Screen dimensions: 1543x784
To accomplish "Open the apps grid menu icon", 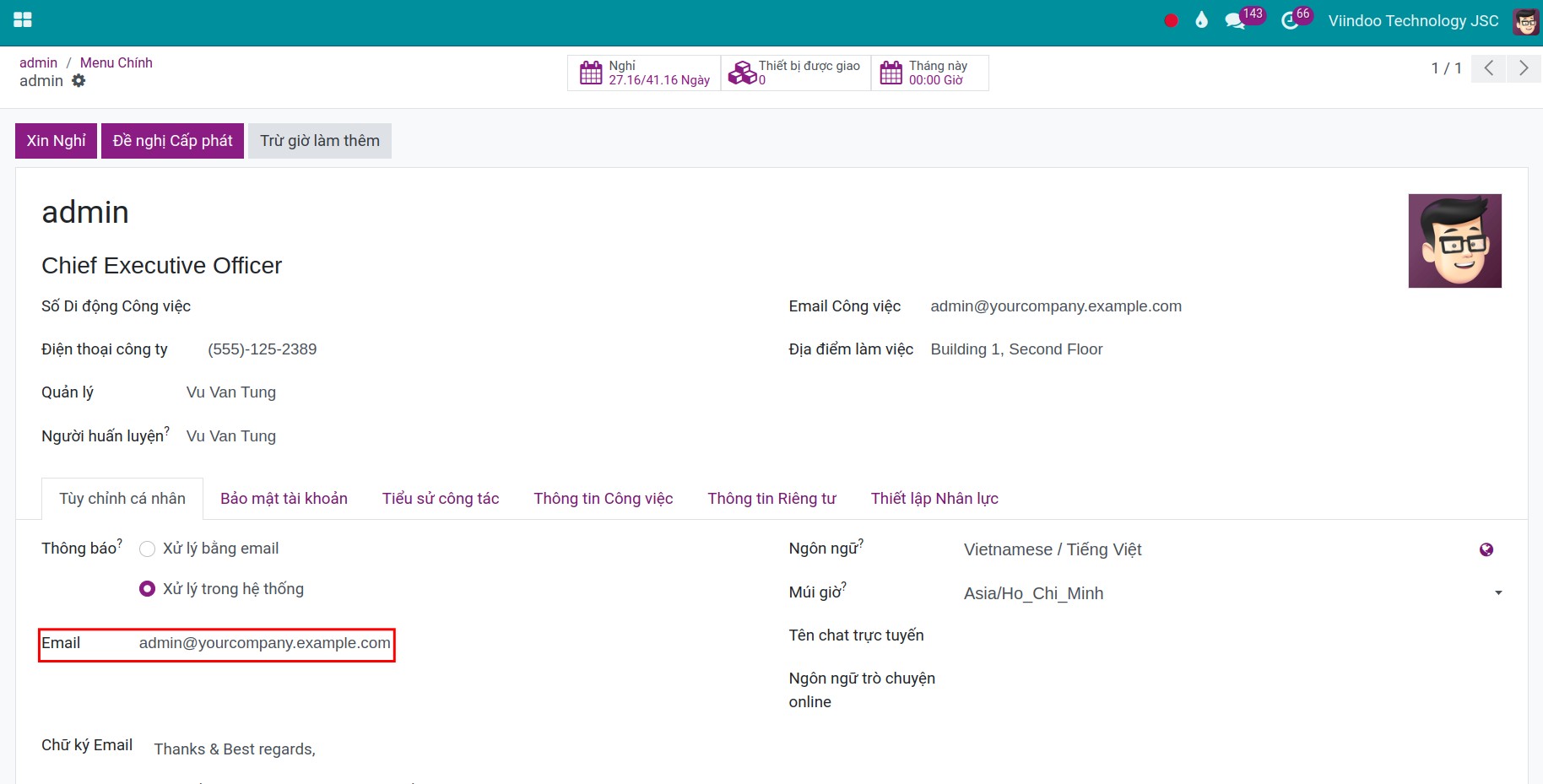I will (x=23, y=19).
